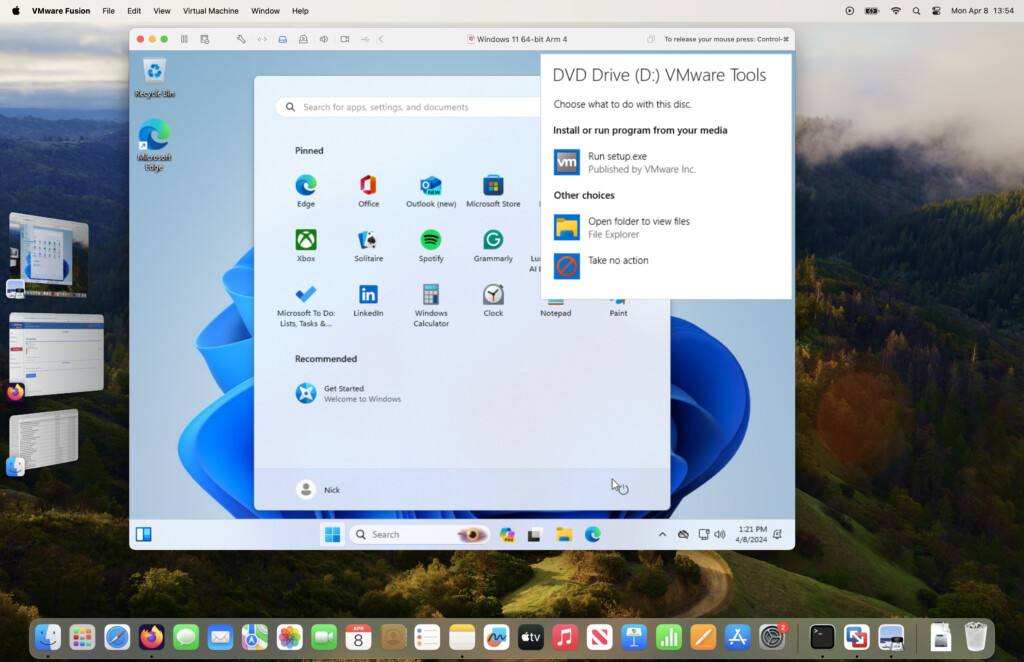Image resolution: width=1024 pixels, height=662 pixels.
Task: Click the taskbar Search box
Action: pyautogui.click(x=420, y=535)
